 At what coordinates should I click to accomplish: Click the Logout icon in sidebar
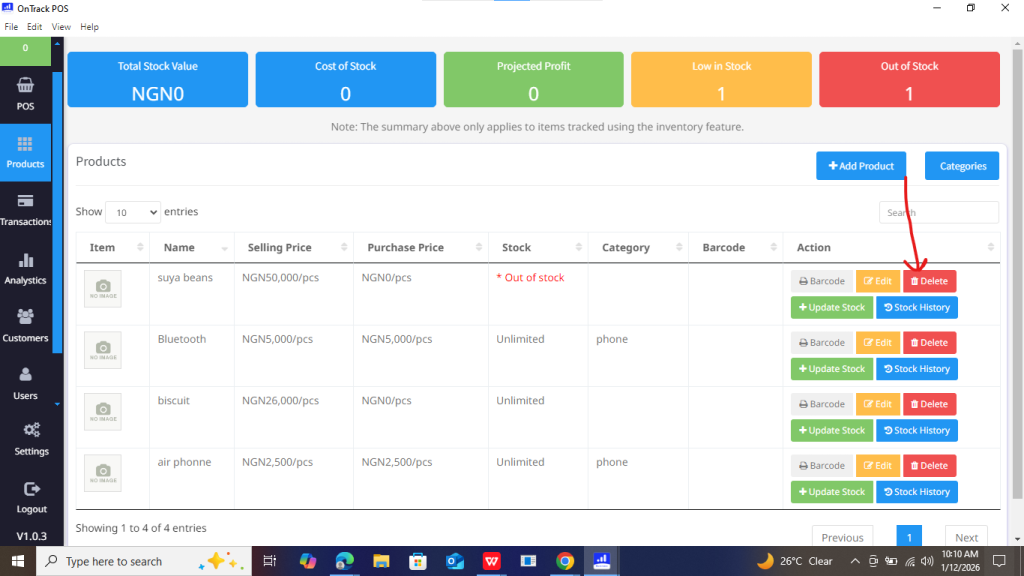(31, 488)
